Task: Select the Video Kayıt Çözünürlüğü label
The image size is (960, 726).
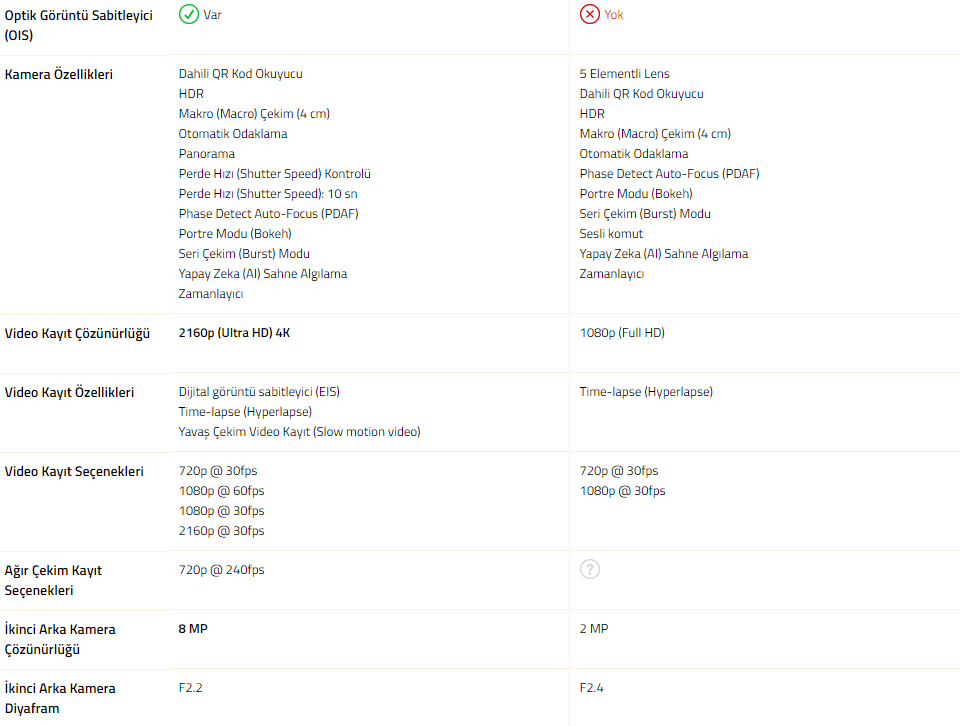Action: (77, 333)
